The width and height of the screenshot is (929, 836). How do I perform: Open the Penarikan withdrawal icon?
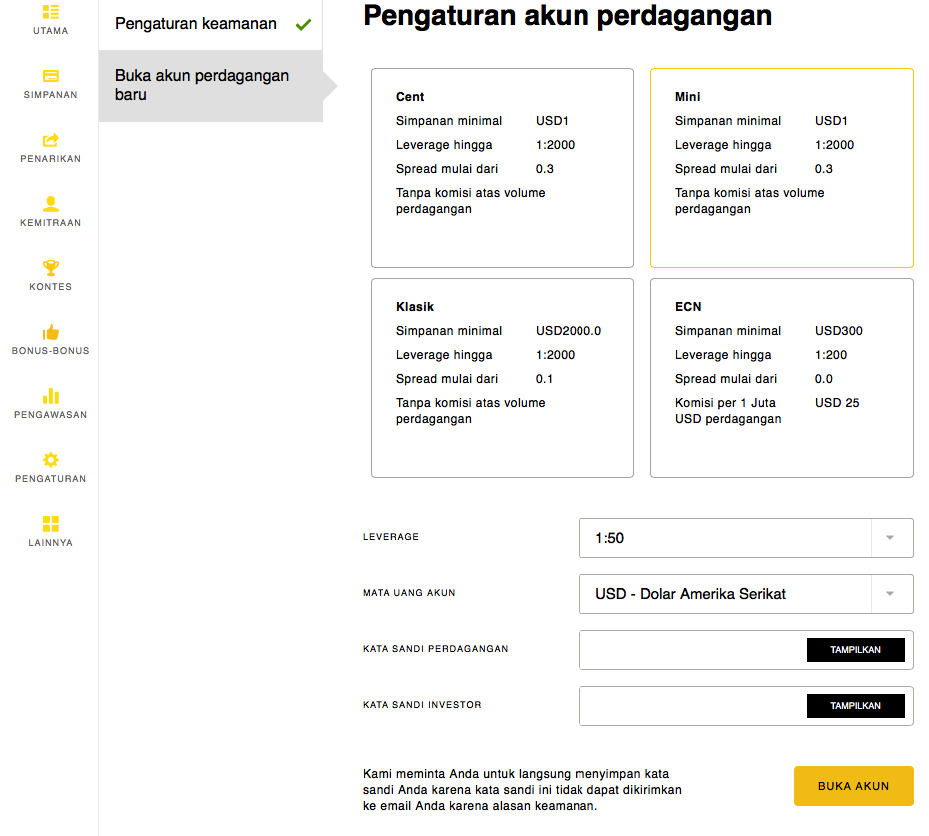tap(51, 140)
